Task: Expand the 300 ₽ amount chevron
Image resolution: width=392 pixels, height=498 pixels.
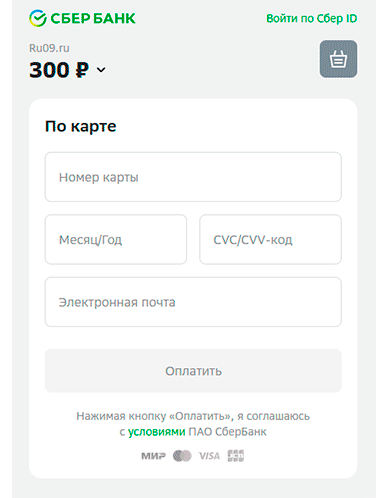Action: (x=101, y=70)
